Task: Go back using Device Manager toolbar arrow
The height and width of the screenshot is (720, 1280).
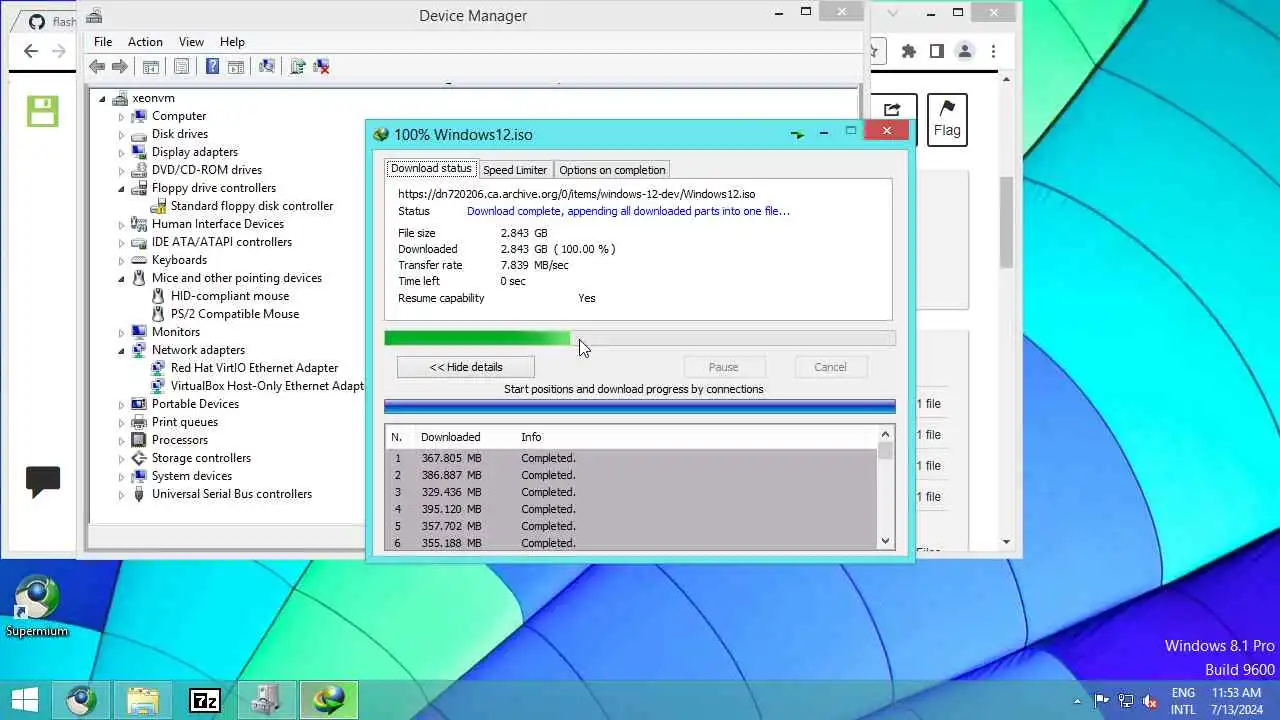Action: (x=97, y=67)
